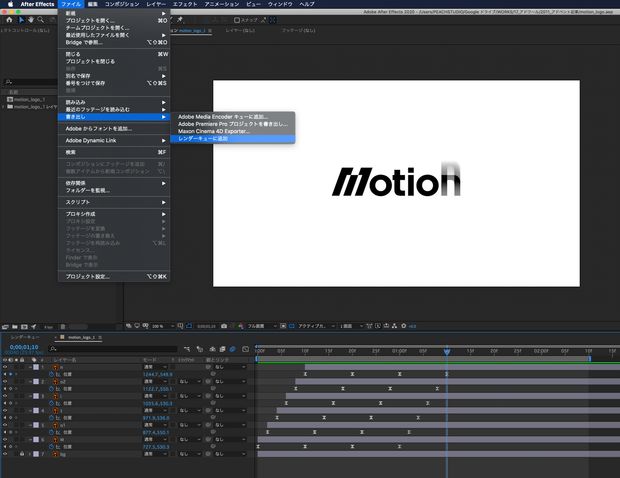Screen dimensions: 620x478
Task: Select the レイヤー (なし) viewer tab
Action: tap(240, 30)
